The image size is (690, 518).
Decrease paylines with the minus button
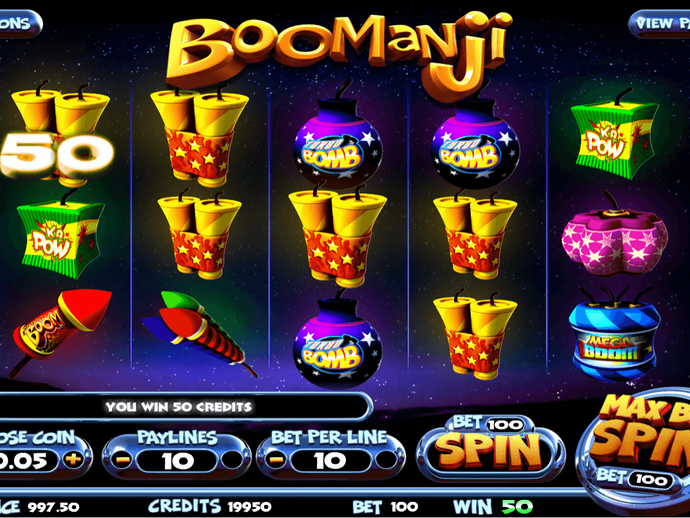coord(122,460)
